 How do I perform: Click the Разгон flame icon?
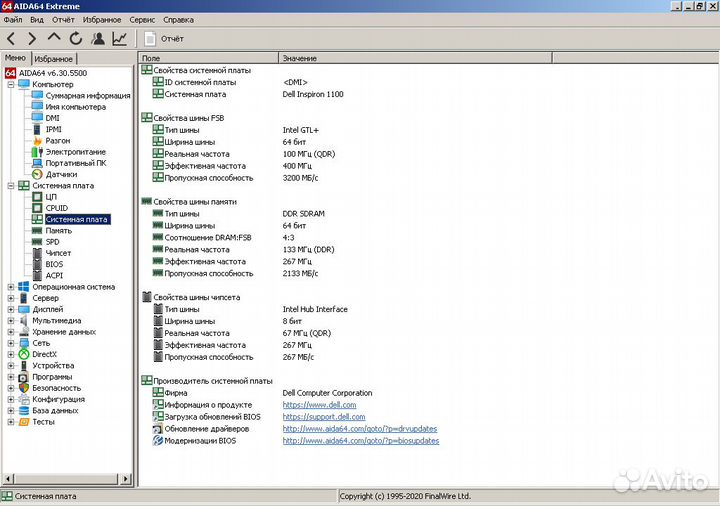click(37, 141)
